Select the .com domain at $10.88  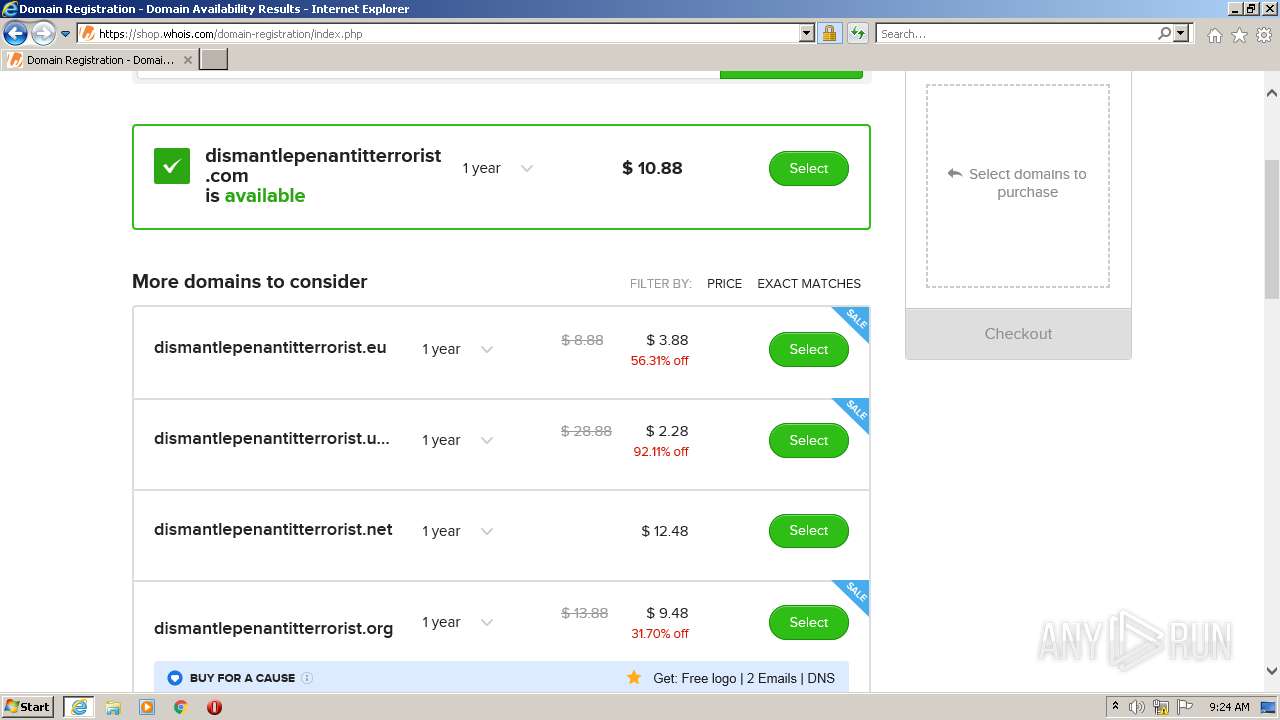point(808,168)
